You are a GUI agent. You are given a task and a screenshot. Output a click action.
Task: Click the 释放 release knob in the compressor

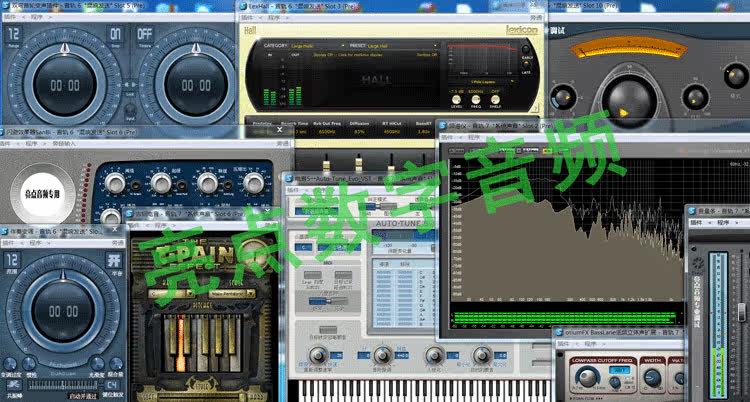[208, 183]
